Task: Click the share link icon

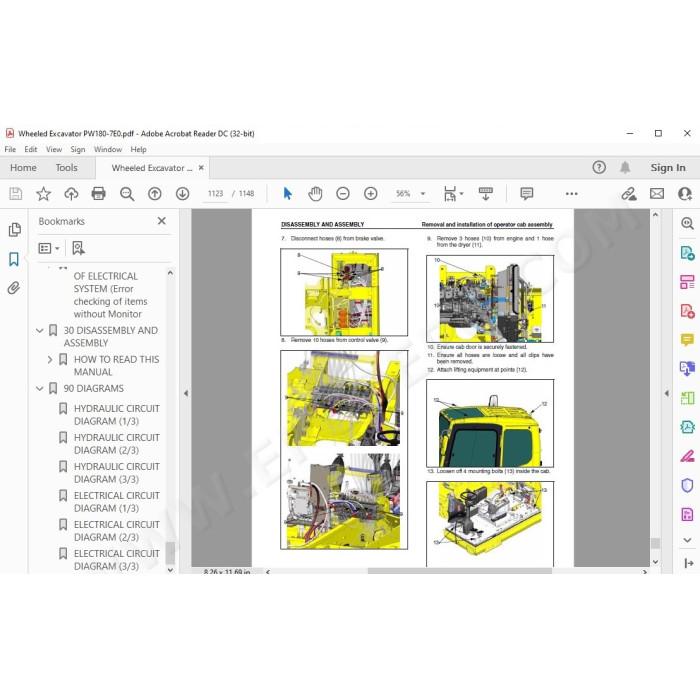Action: click(x=629, y=194)
